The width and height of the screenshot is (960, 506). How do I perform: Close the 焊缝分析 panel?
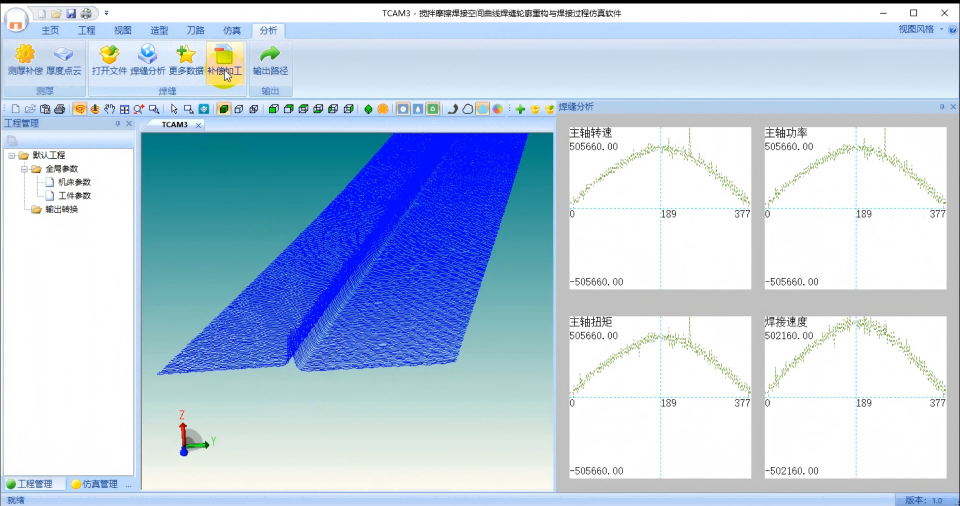tap(953, 107)
